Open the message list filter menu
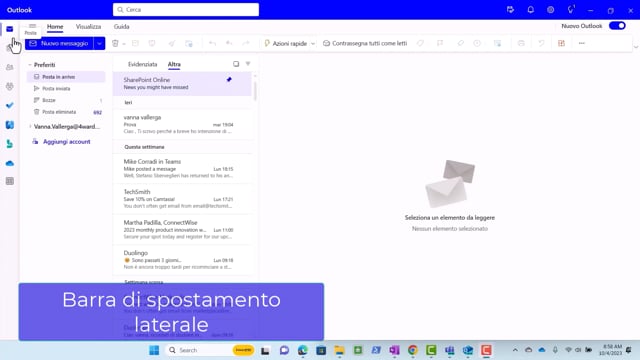Image resolution: width=640 pixels, height=360 pixels. [x=248, y=64]
